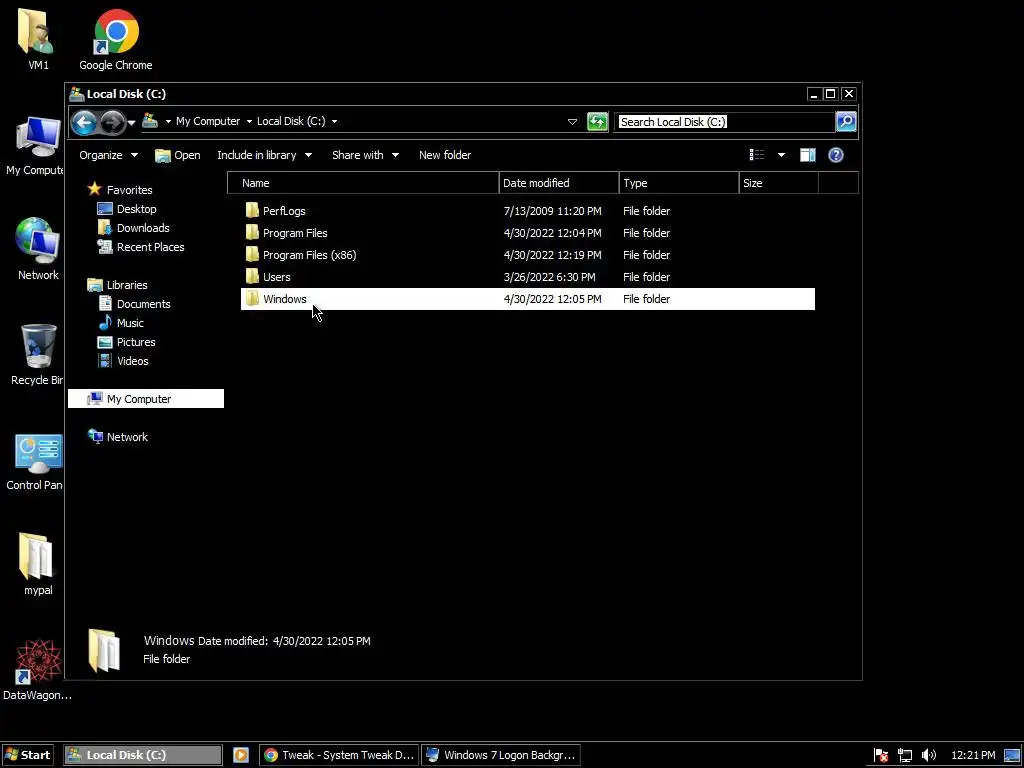Click the Show desktop tray icon
This screenshot has height=768, width=1024.
click(1012, 756)
